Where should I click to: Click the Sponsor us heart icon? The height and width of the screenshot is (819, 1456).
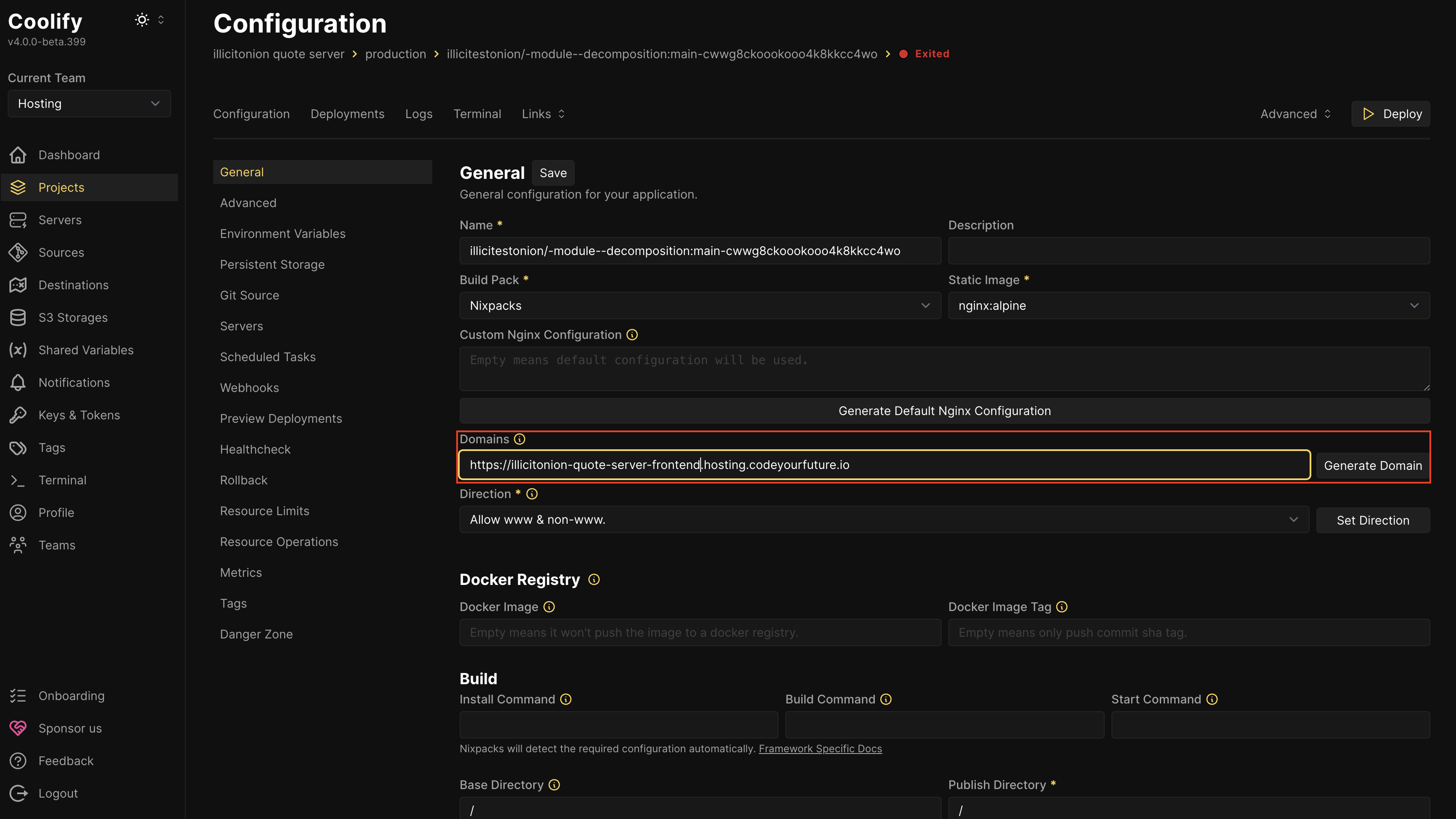[18, 728]
